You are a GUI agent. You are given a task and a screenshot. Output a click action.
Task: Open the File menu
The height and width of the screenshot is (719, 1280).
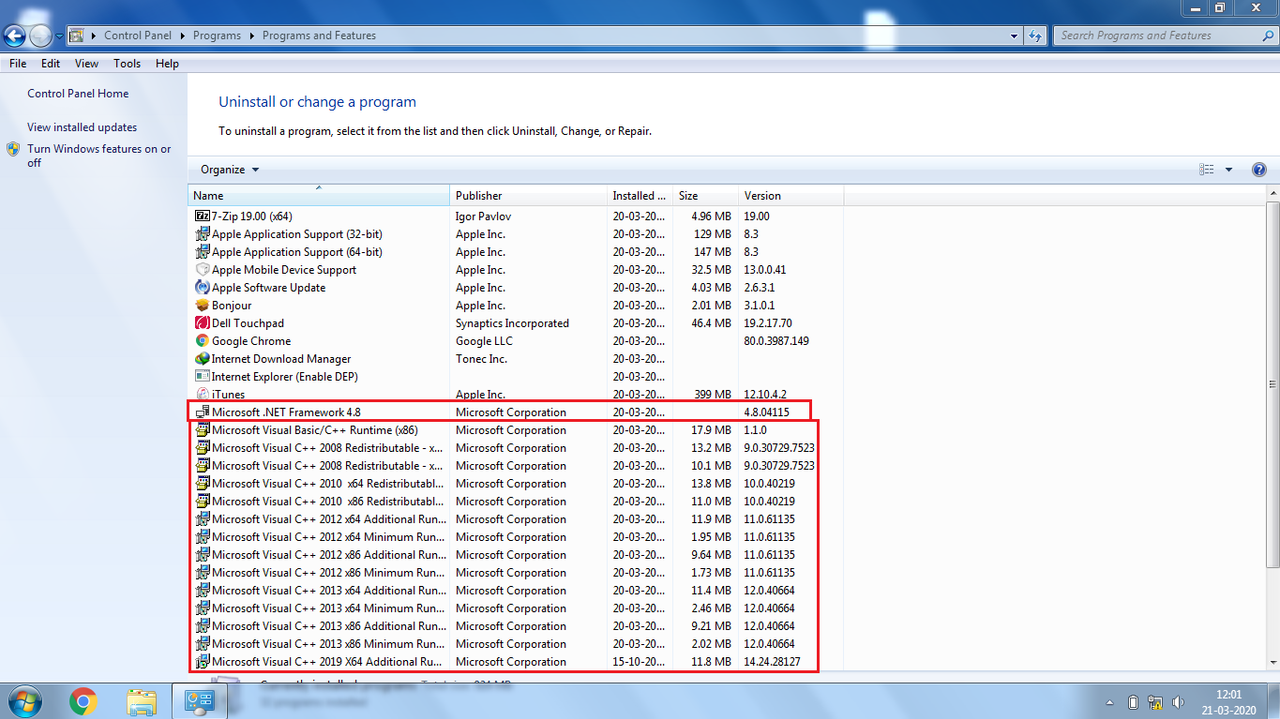(x=17, y=63)
